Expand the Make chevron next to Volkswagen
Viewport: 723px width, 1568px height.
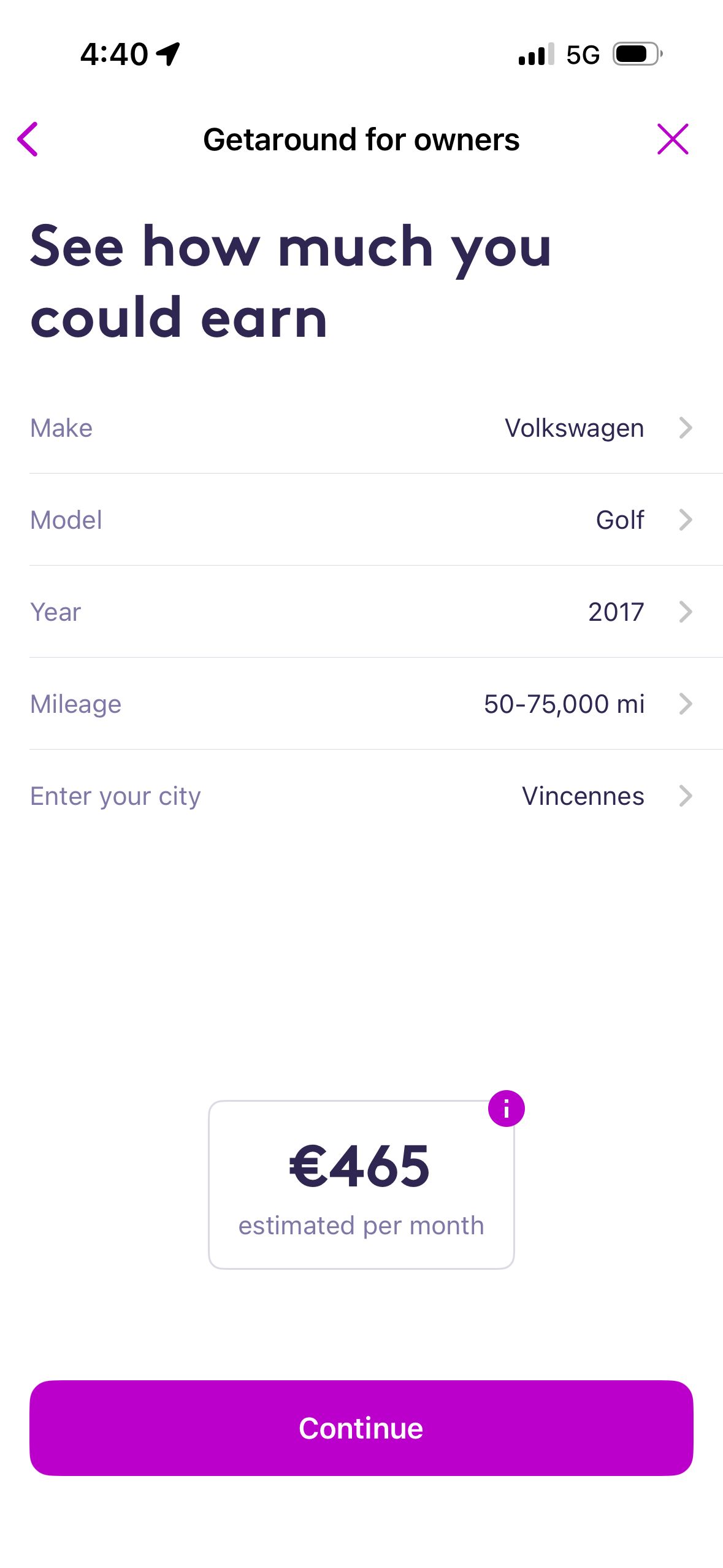click(x=686, y=428)
